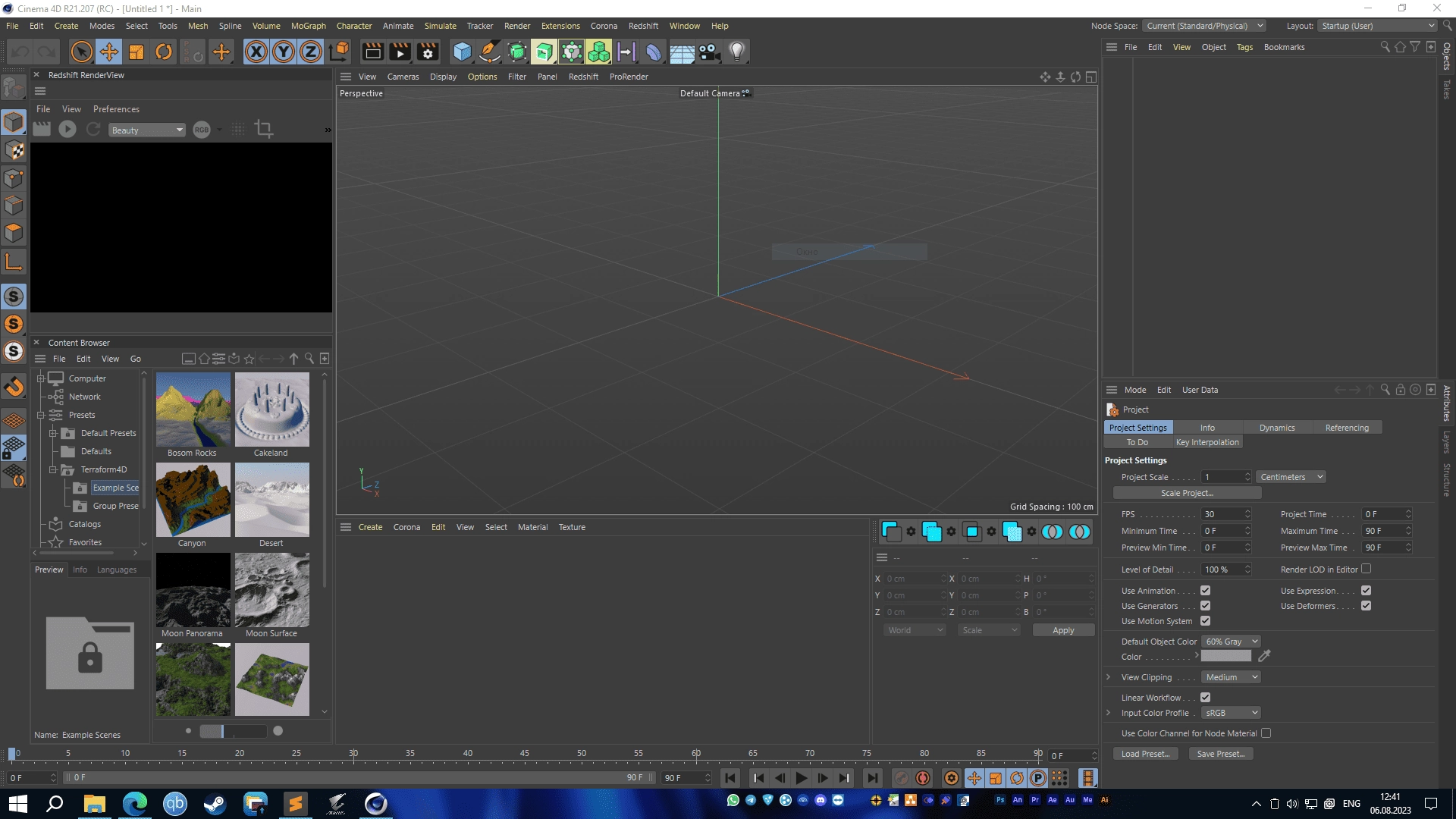Add a Floor environment object
Screen dimensions: 1456x819
(x=682, y=52)
